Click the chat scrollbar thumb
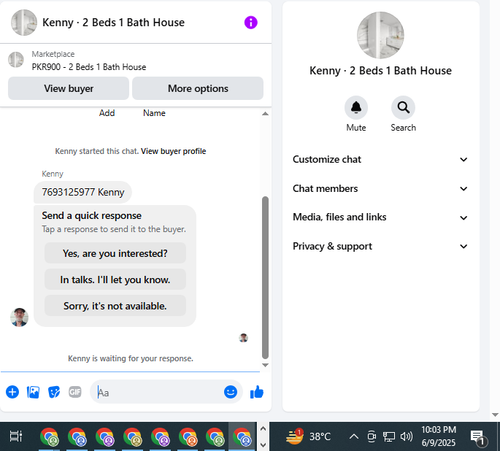Image resolution: width=500 pixels, height=451 pixels. (265, 277)
